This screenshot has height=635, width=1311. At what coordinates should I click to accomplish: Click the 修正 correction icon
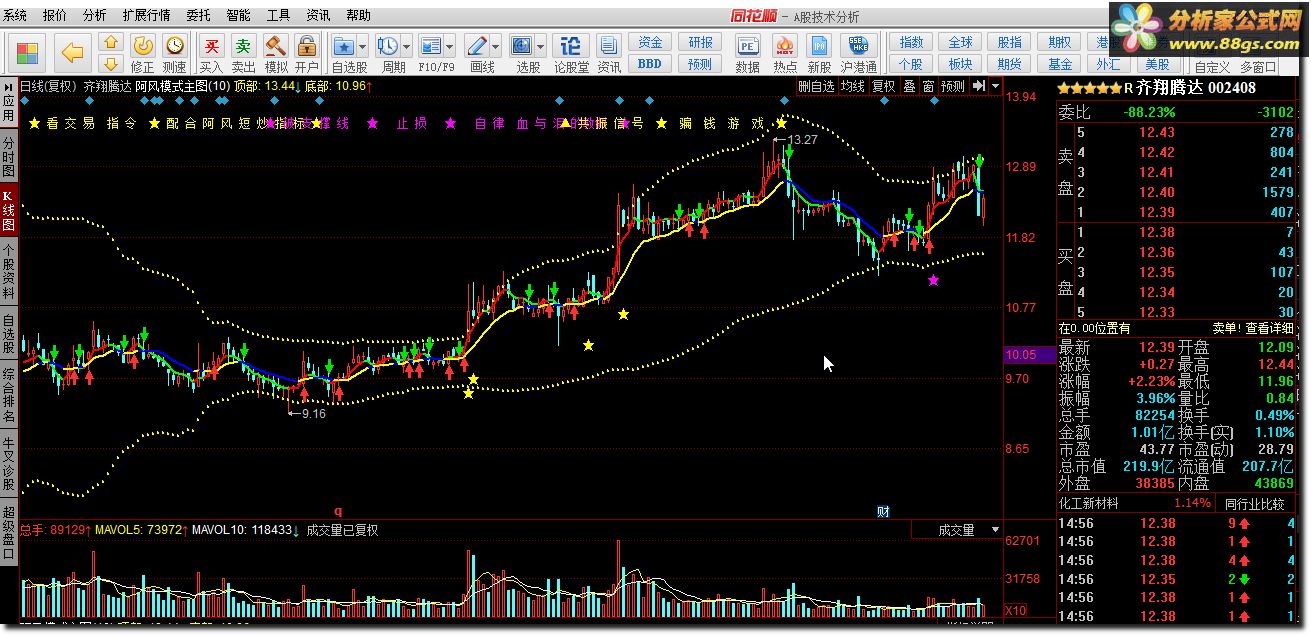pyautogui.click(x=143, y=53)
